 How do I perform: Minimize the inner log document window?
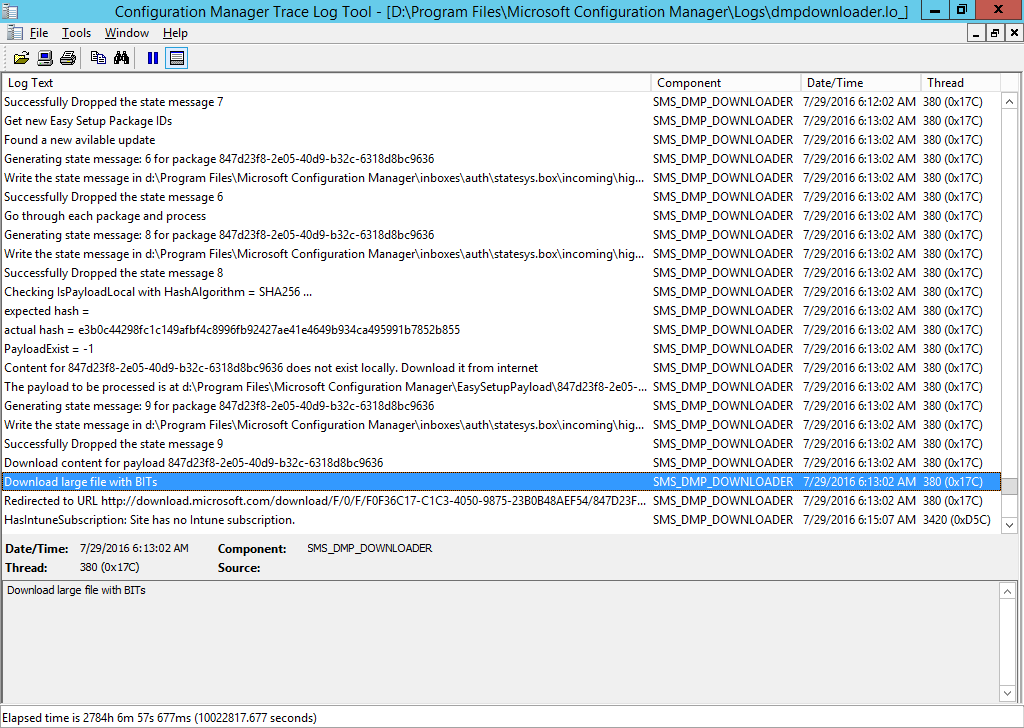(976, 33)
